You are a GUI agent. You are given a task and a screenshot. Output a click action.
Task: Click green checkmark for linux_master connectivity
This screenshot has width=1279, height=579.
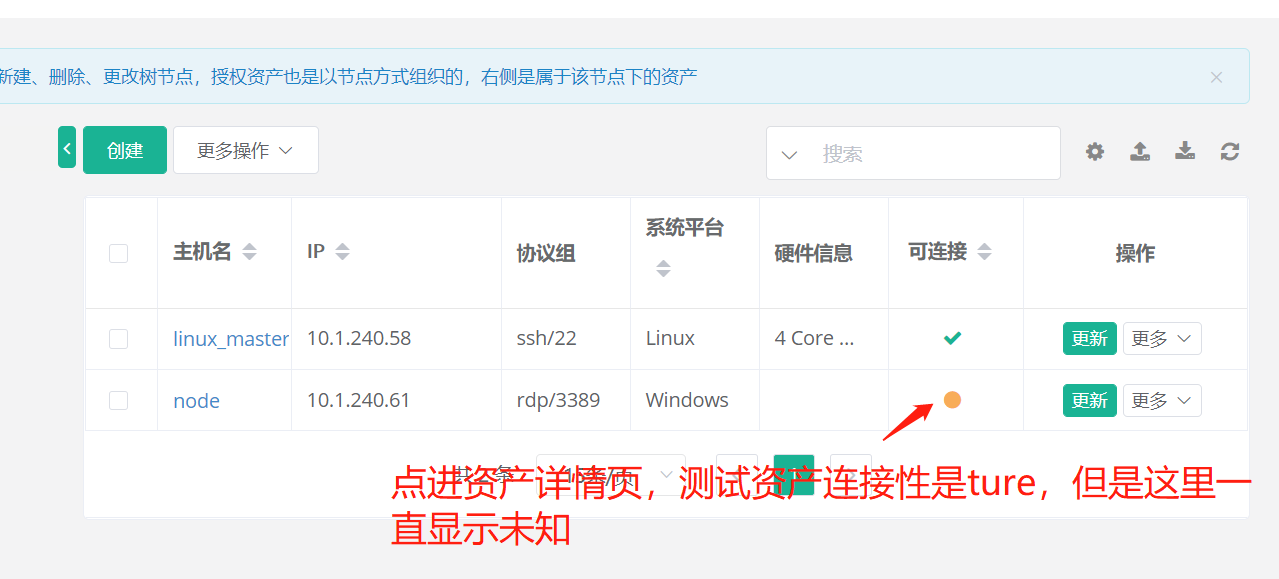[953, 338]
